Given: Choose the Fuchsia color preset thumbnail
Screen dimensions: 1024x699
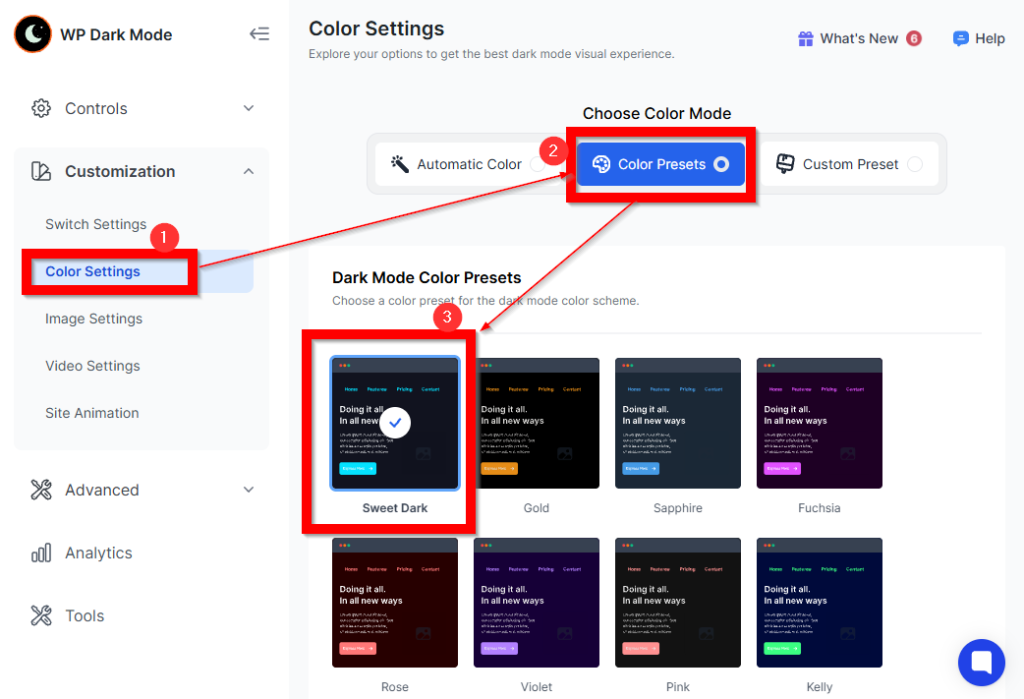Looking at the screenshot, I should tap(819, 423).
